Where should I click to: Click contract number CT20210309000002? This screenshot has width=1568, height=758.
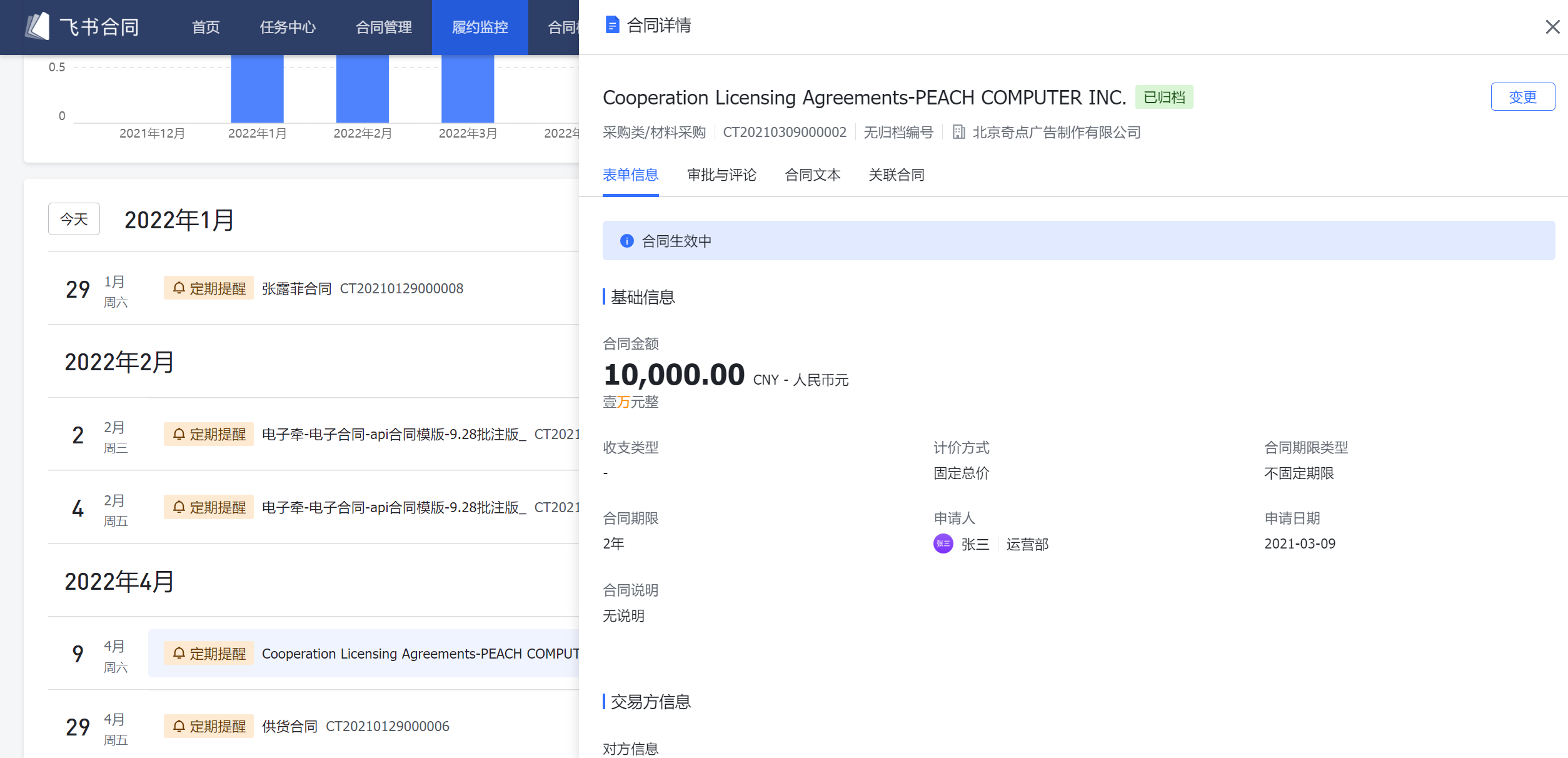click(x=785, y=132)
